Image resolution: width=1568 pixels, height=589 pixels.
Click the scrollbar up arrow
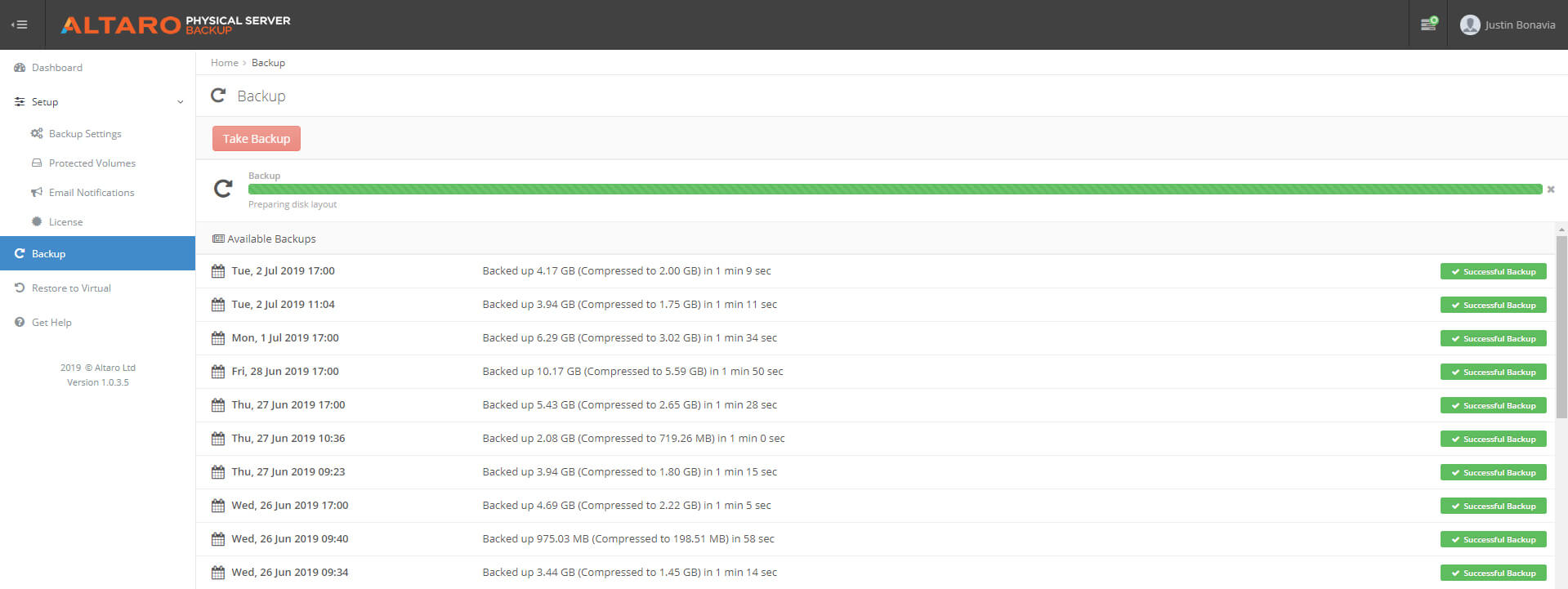pos(1561,230)
